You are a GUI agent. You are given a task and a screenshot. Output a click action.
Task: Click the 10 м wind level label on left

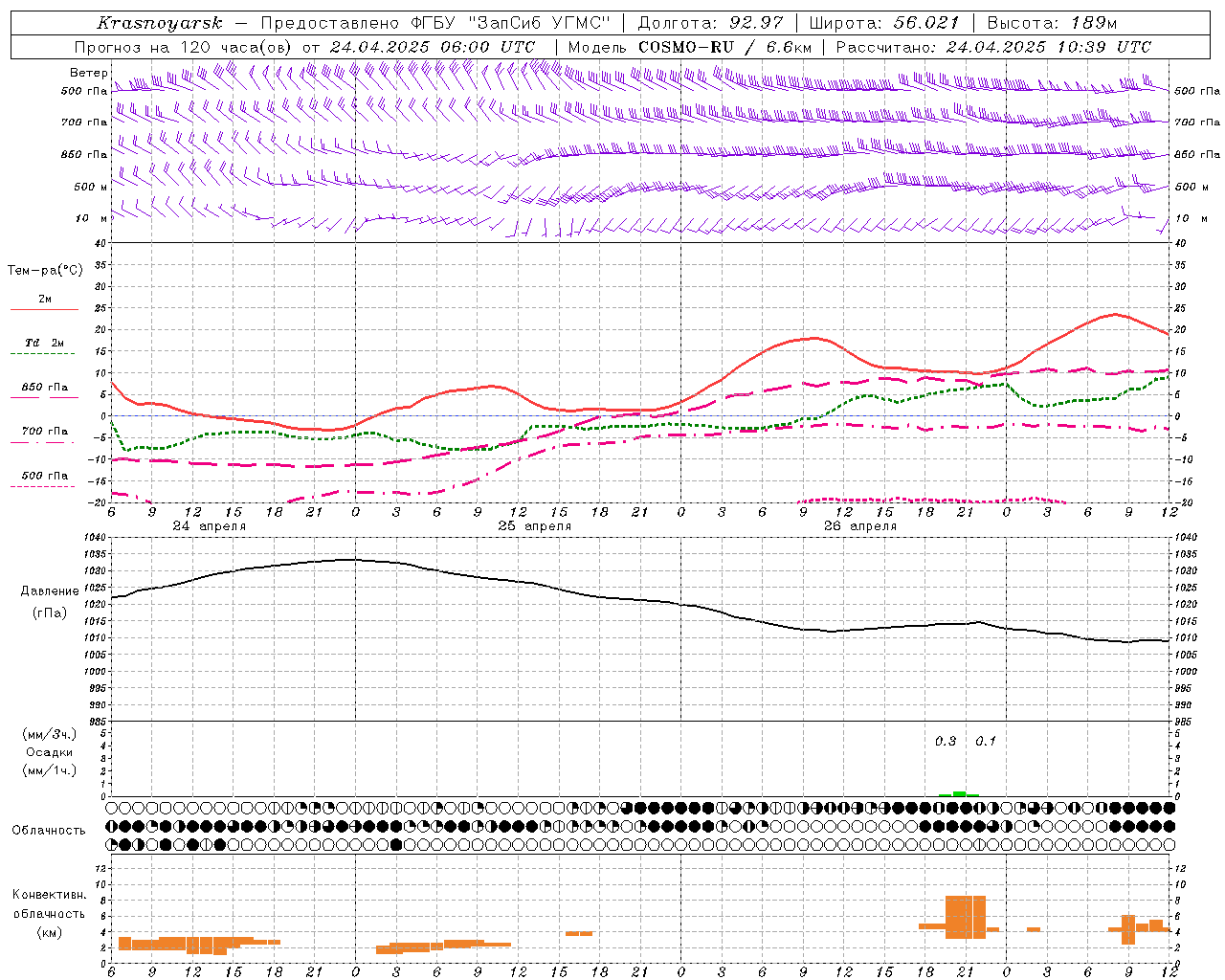(91, 218)
